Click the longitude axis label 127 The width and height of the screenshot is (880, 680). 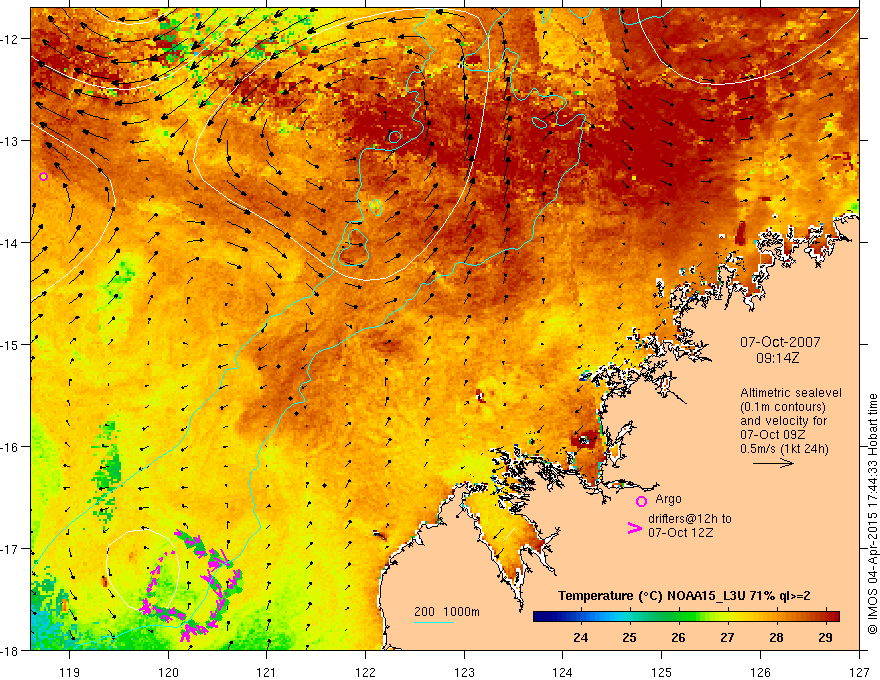tap(859, 672)
